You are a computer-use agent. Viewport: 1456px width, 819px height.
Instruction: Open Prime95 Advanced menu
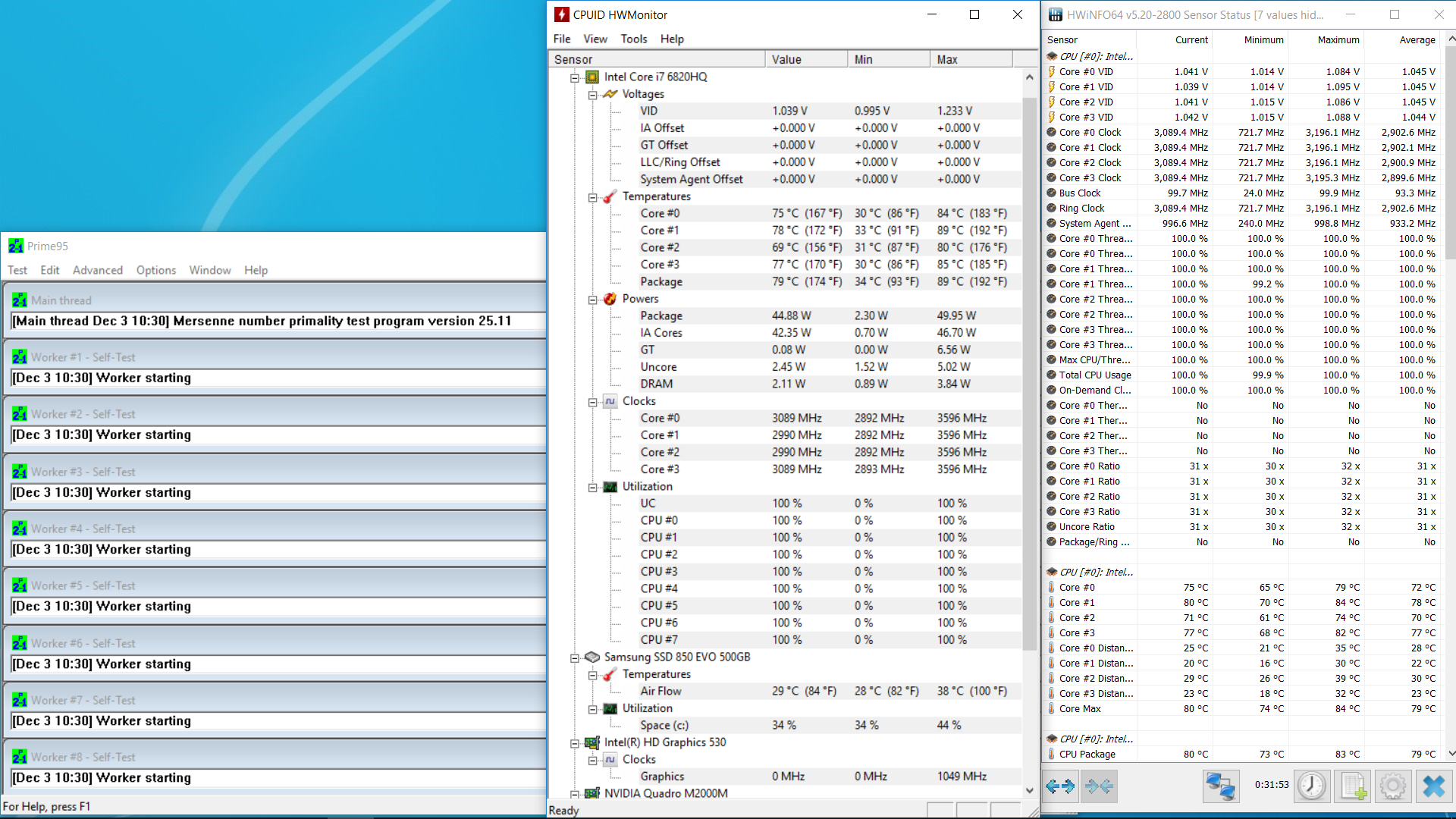coord(98,270)
